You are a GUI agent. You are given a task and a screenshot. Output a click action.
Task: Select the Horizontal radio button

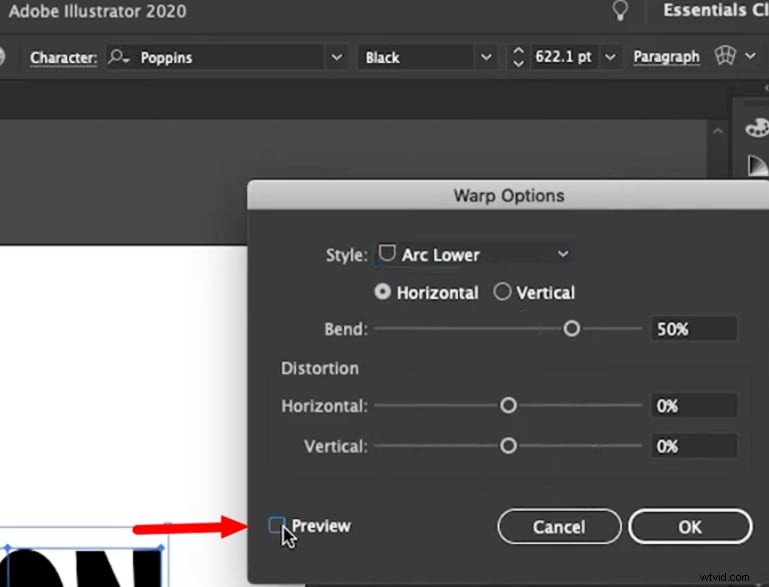(382, 293)
